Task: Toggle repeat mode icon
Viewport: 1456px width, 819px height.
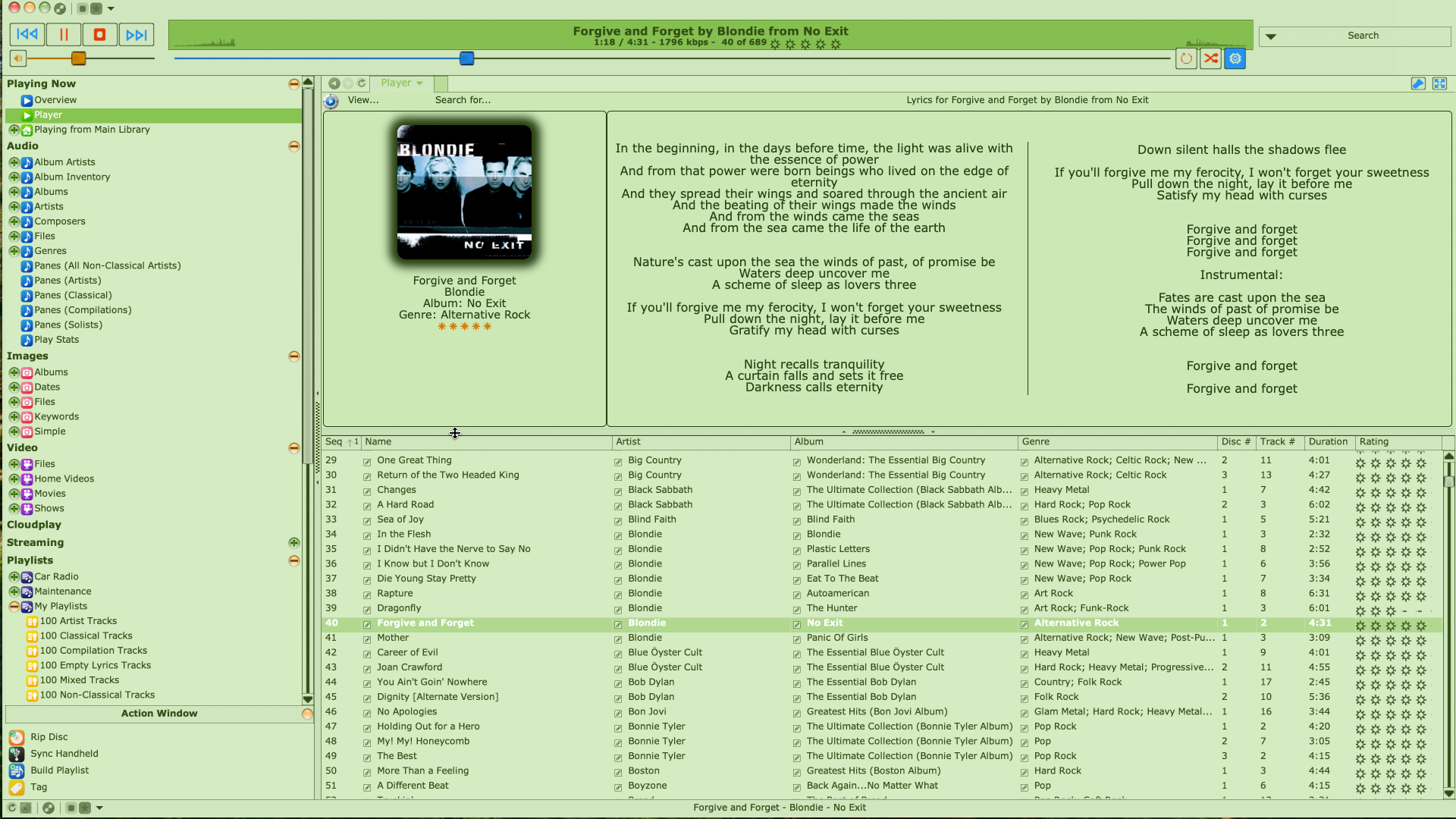Action: tap(1186, 58)
